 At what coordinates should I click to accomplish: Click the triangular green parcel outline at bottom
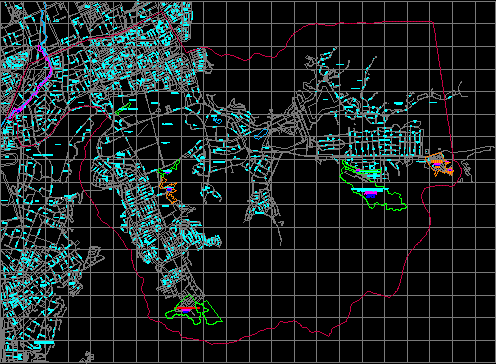coord(212,313)
